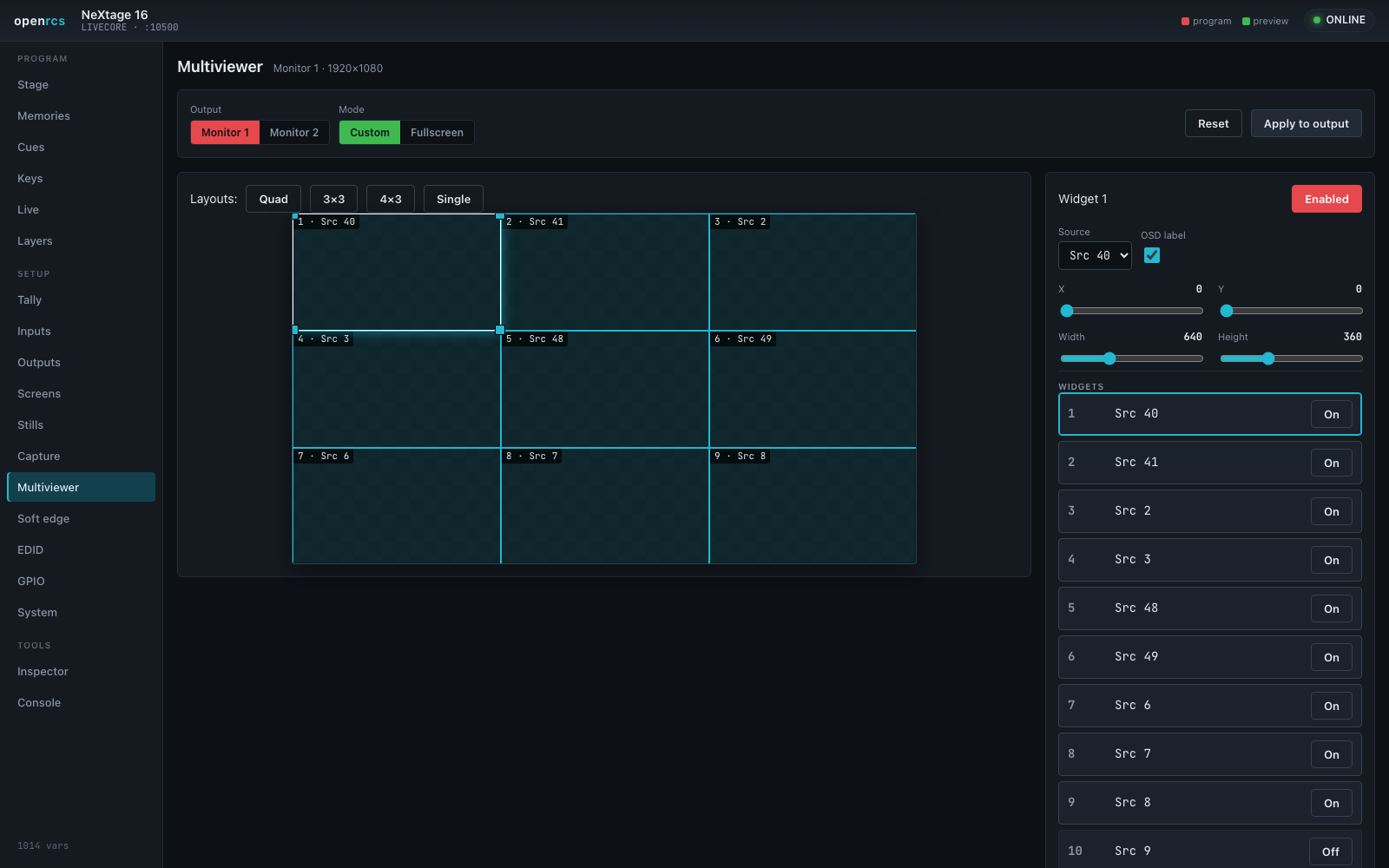
Task: Uncheck the OSD label checkbox
Action: pos(1152,255)
